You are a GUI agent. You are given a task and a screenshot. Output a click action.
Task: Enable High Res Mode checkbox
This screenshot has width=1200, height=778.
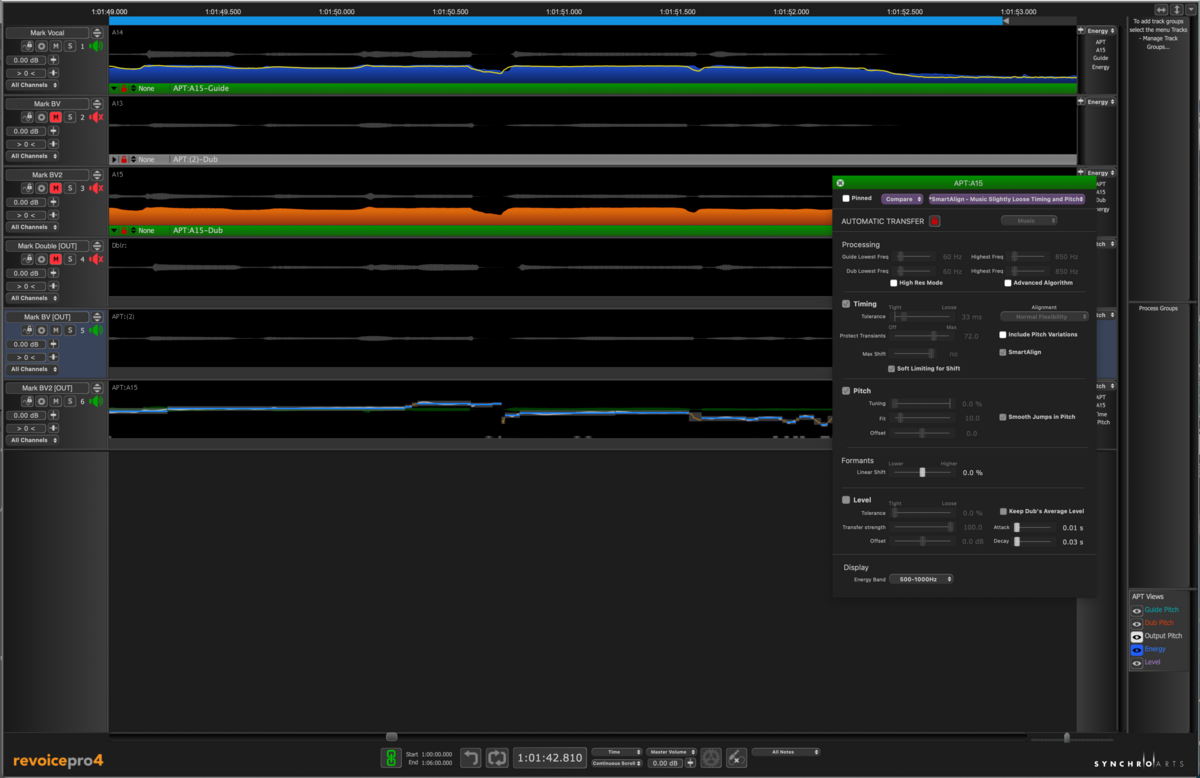pos(893,283)
